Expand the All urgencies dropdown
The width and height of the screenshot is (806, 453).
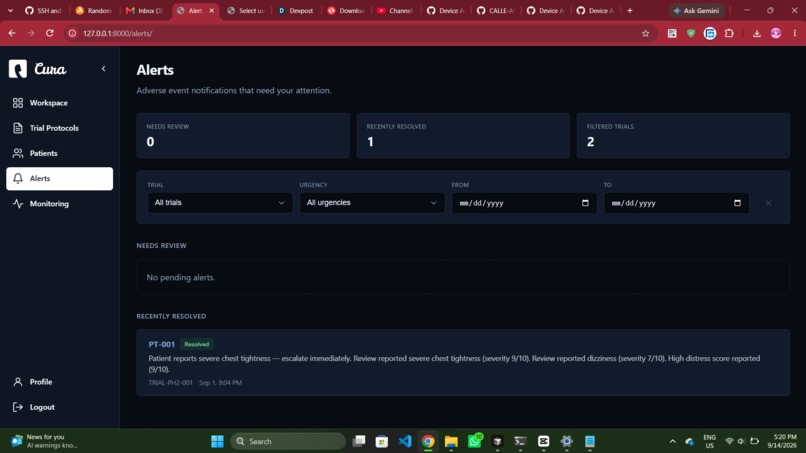point(372,203)
